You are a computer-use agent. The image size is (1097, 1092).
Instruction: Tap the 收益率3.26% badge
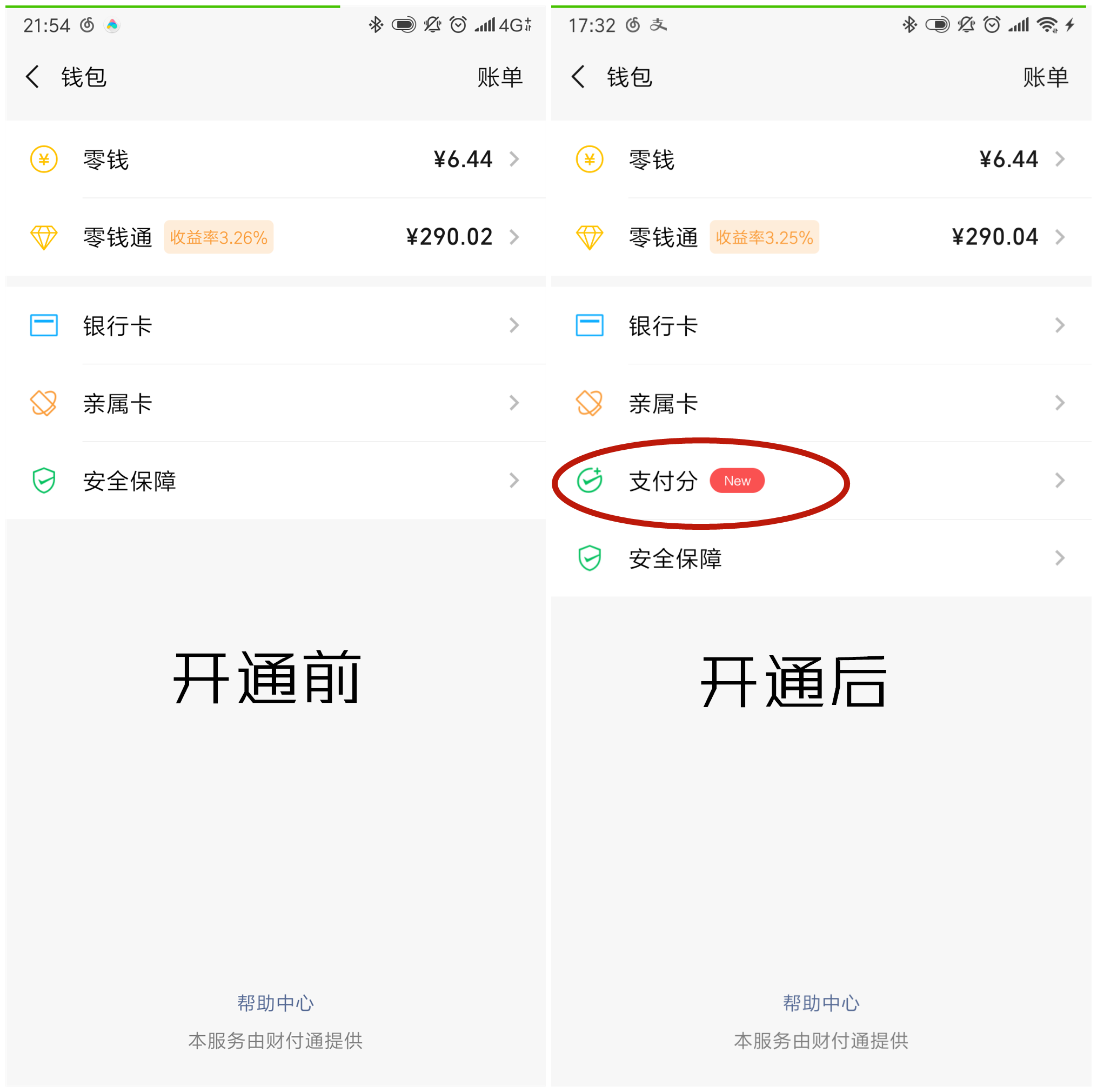pyautogui.click(x=219, y=237)
